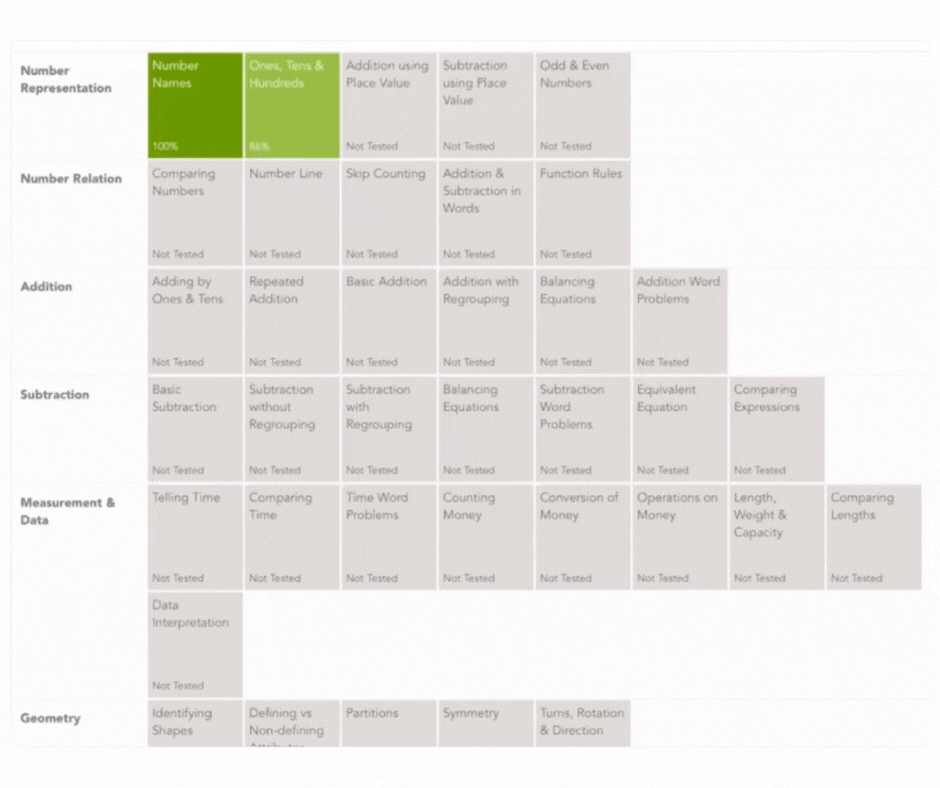This screenshot has width=940, height=788.
Task: Open the Repeated Addition tile
Action: (x=292, y=321)
